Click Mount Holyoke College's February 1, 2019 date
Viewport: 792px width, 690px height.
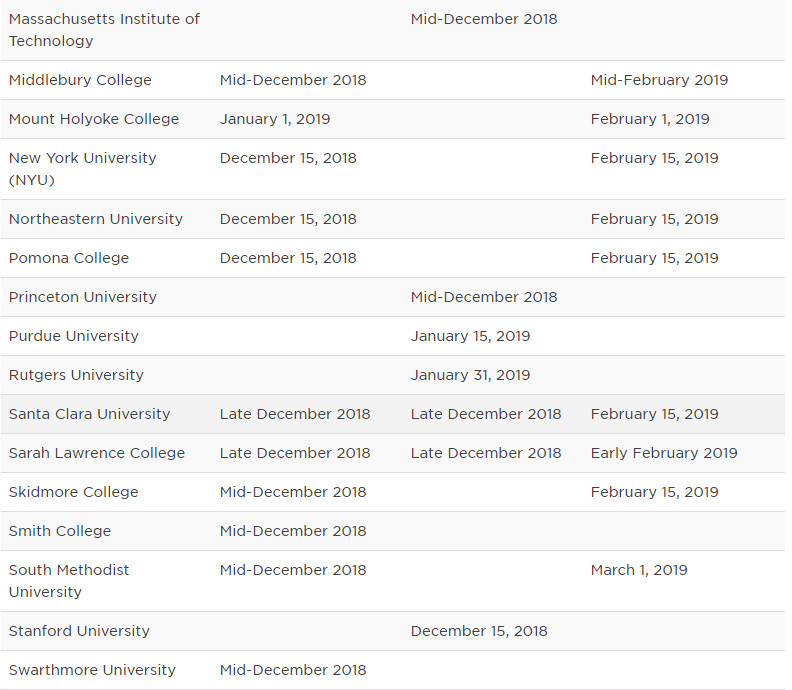coord(650,119)
